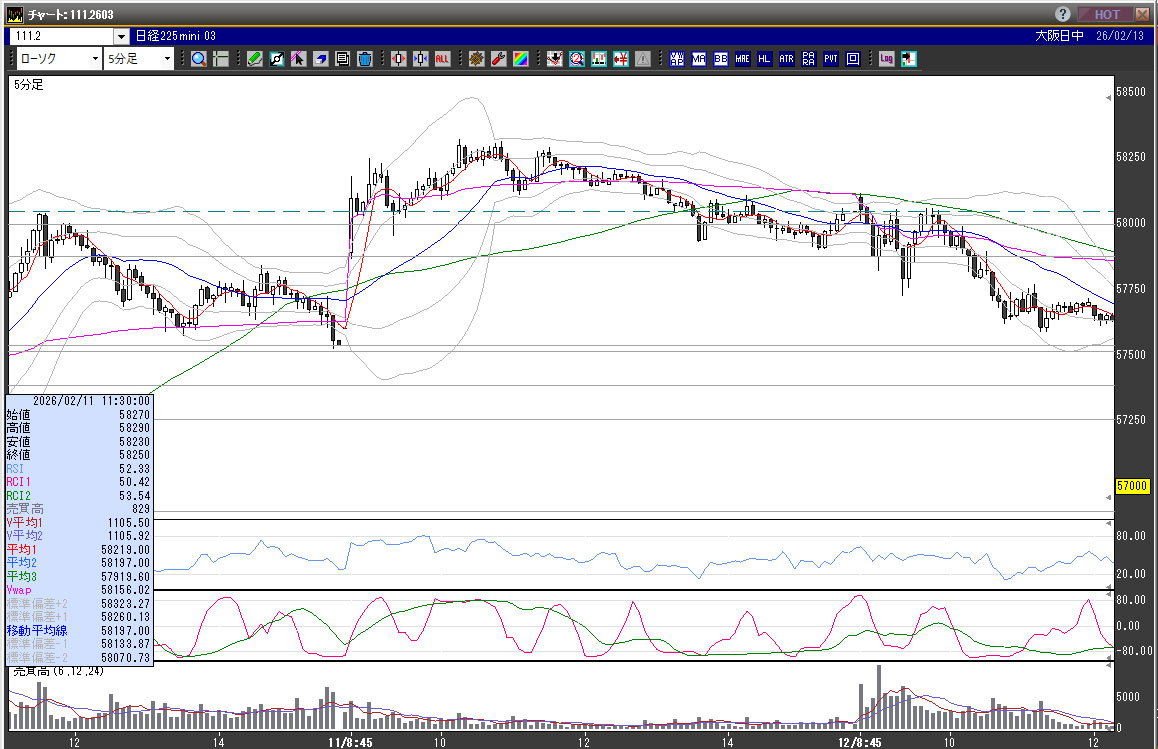Toggle the PVT indicator button
1158x749 pixels.
point(830,59)
